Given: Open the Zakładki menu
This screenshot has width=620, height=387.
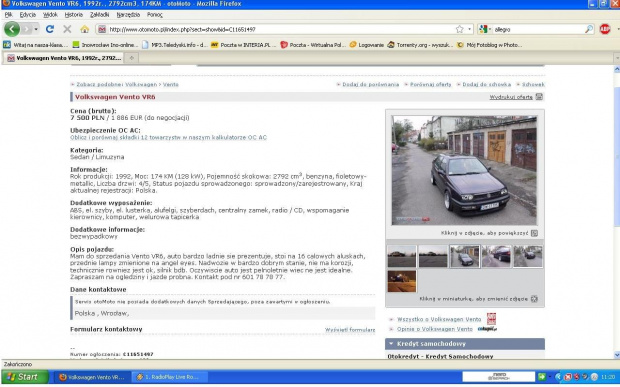Looking at the screenshot, I should [99, 15].
